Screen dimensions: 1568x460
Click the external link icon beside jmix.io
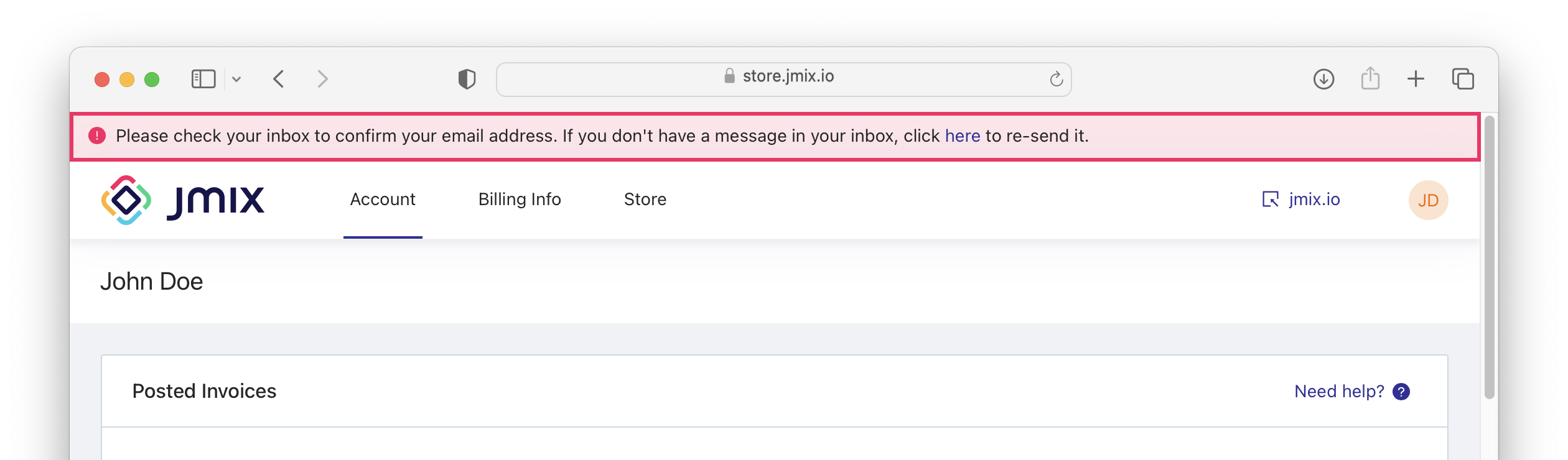click(x=1270, y=200)
